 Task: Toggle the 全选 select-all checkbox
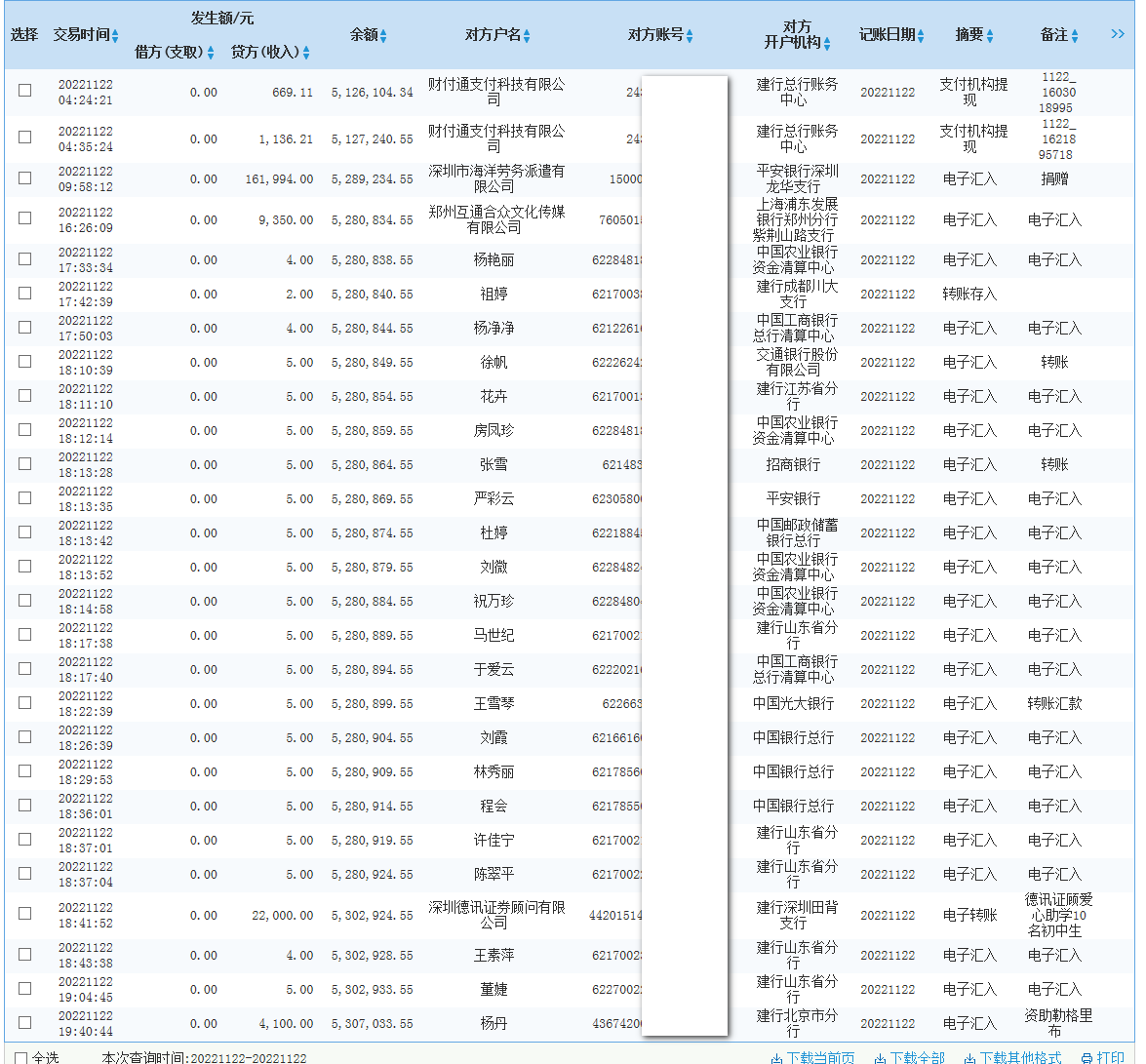coord(21,1058)
